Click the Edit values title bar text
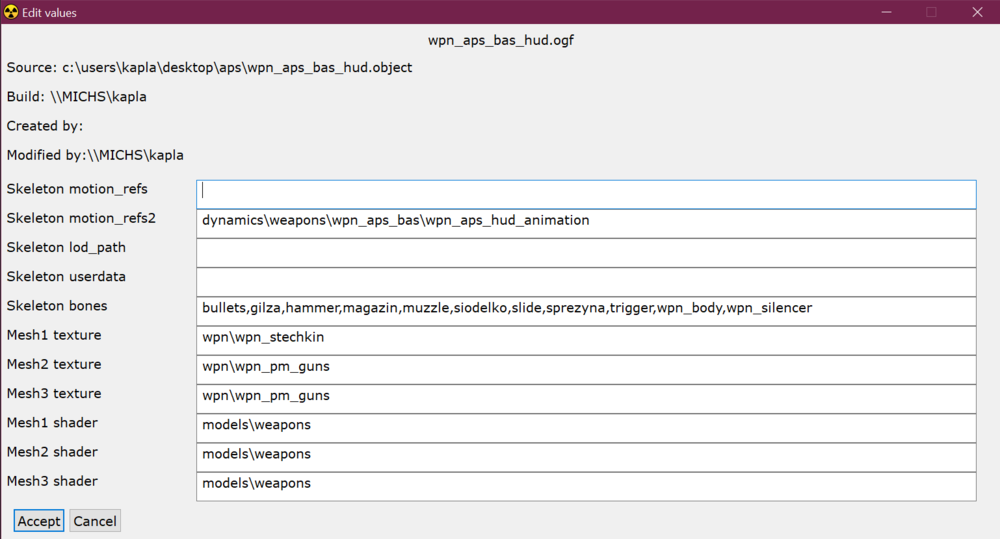Screen dimensions: 1000x539 [x=49, y=13]
